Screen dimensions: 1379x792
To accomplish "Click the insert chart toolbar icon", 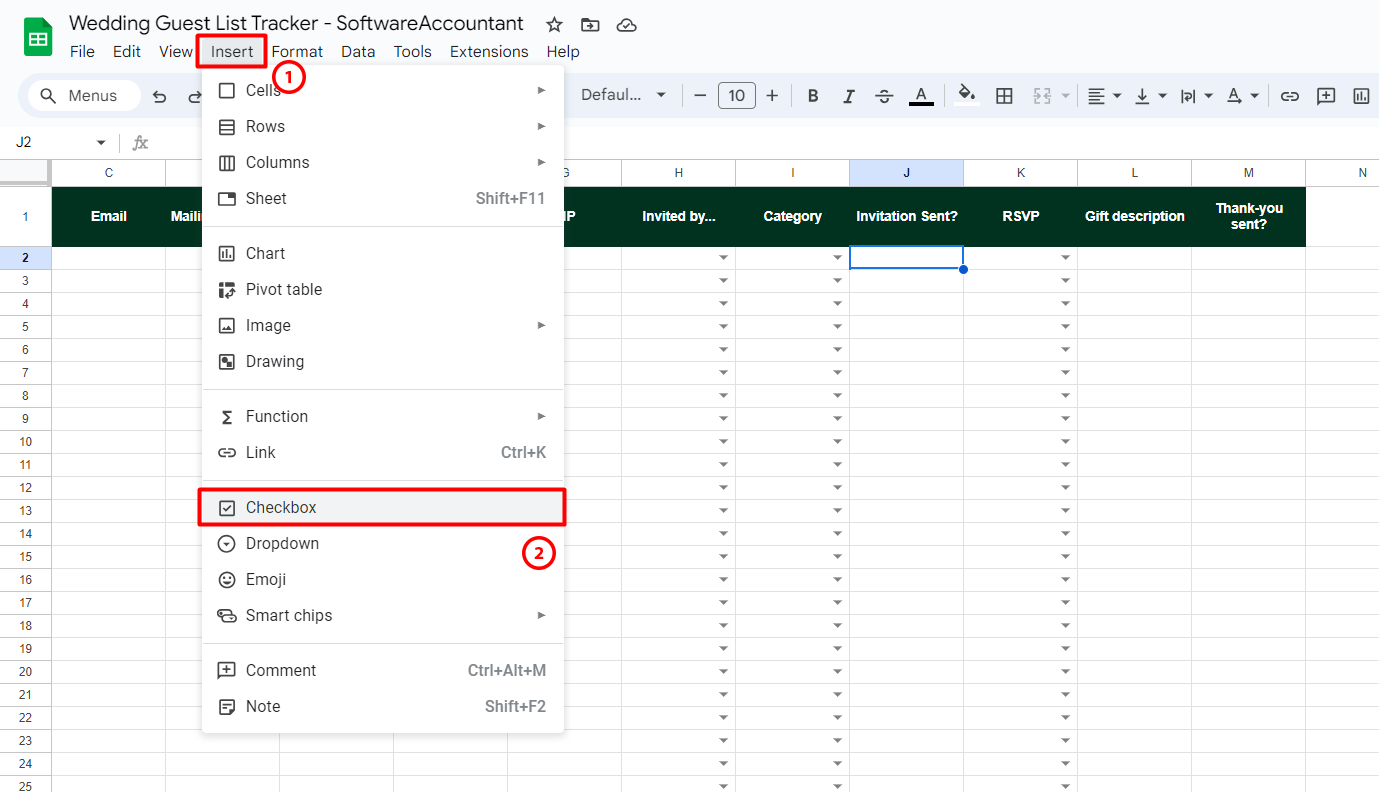I will point(1361,96).
